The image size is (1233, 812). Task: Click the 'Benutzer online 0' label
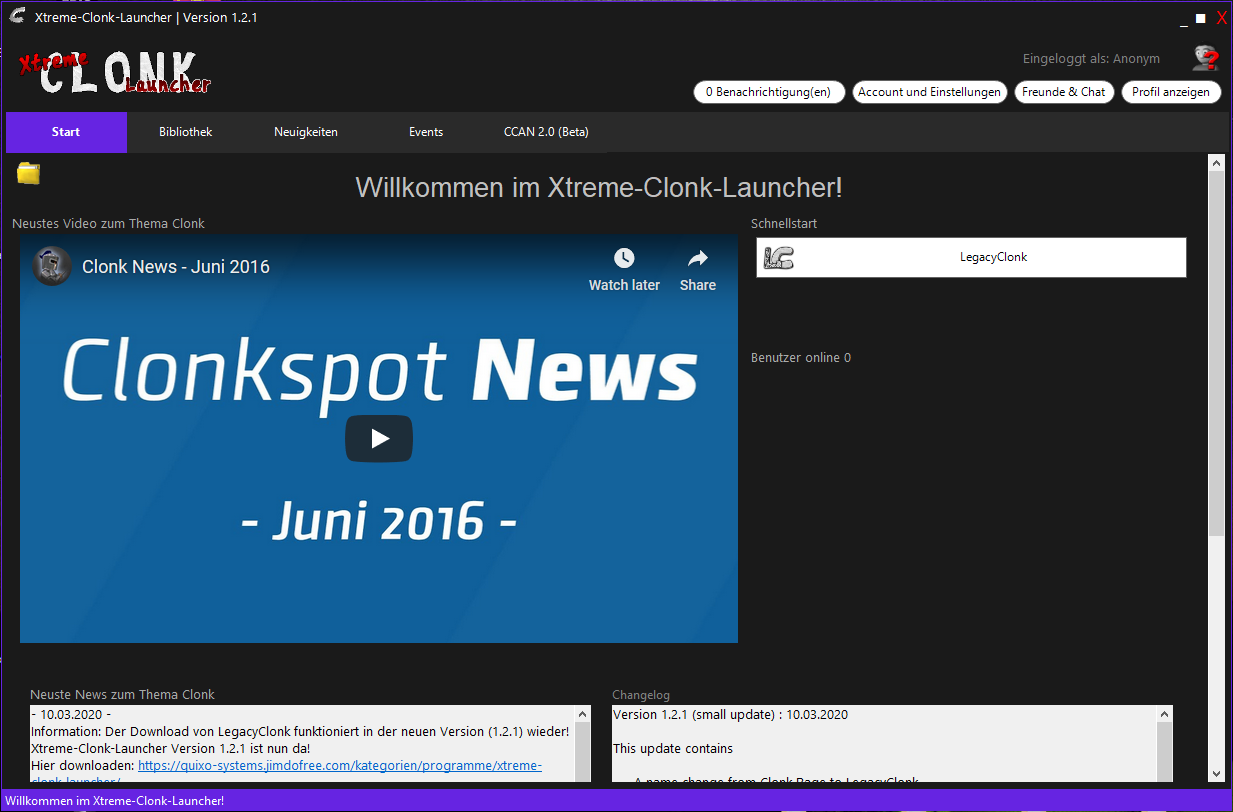click(x=801, y=358)
